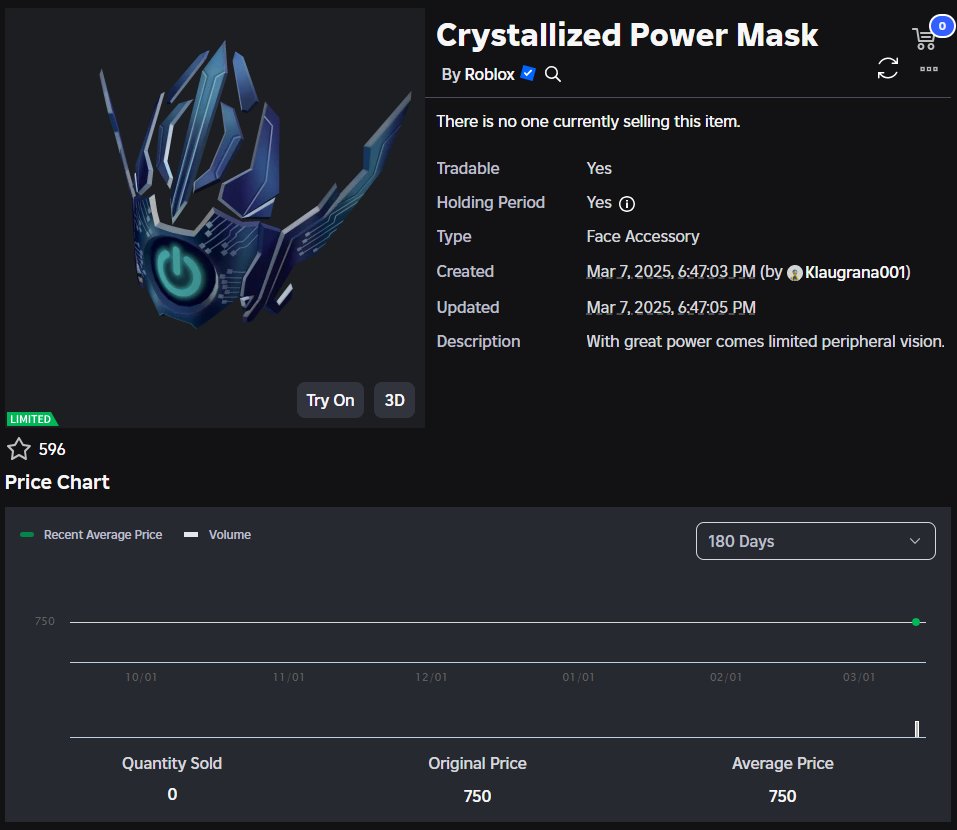Open the shopping cart icon
This screenshot has width=957, height=830.
pos(924,39)
